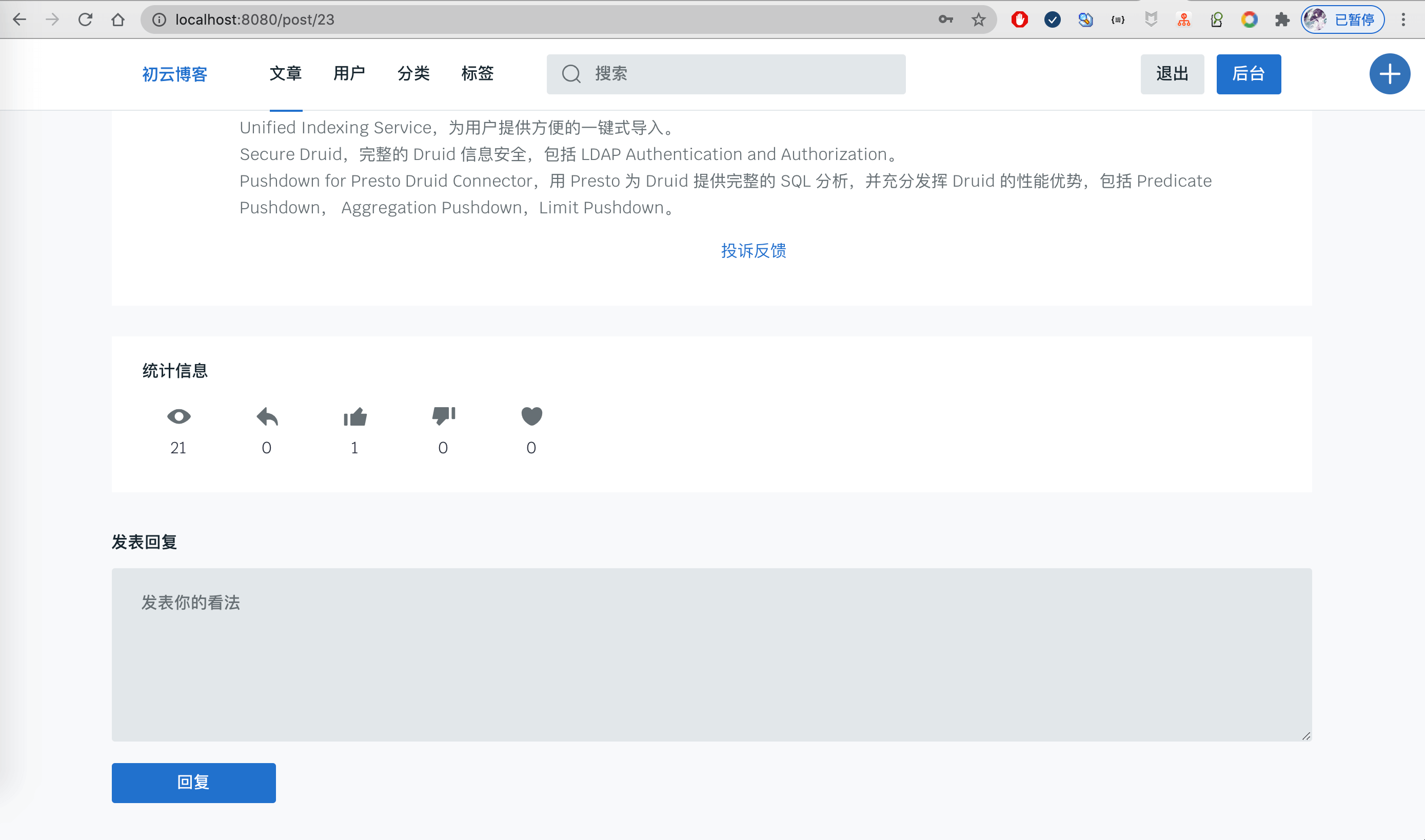The height and width of the screenshot is (840, 1425).
Task: Click the password key icon in address bar
Action: click(x=945, y=20)
